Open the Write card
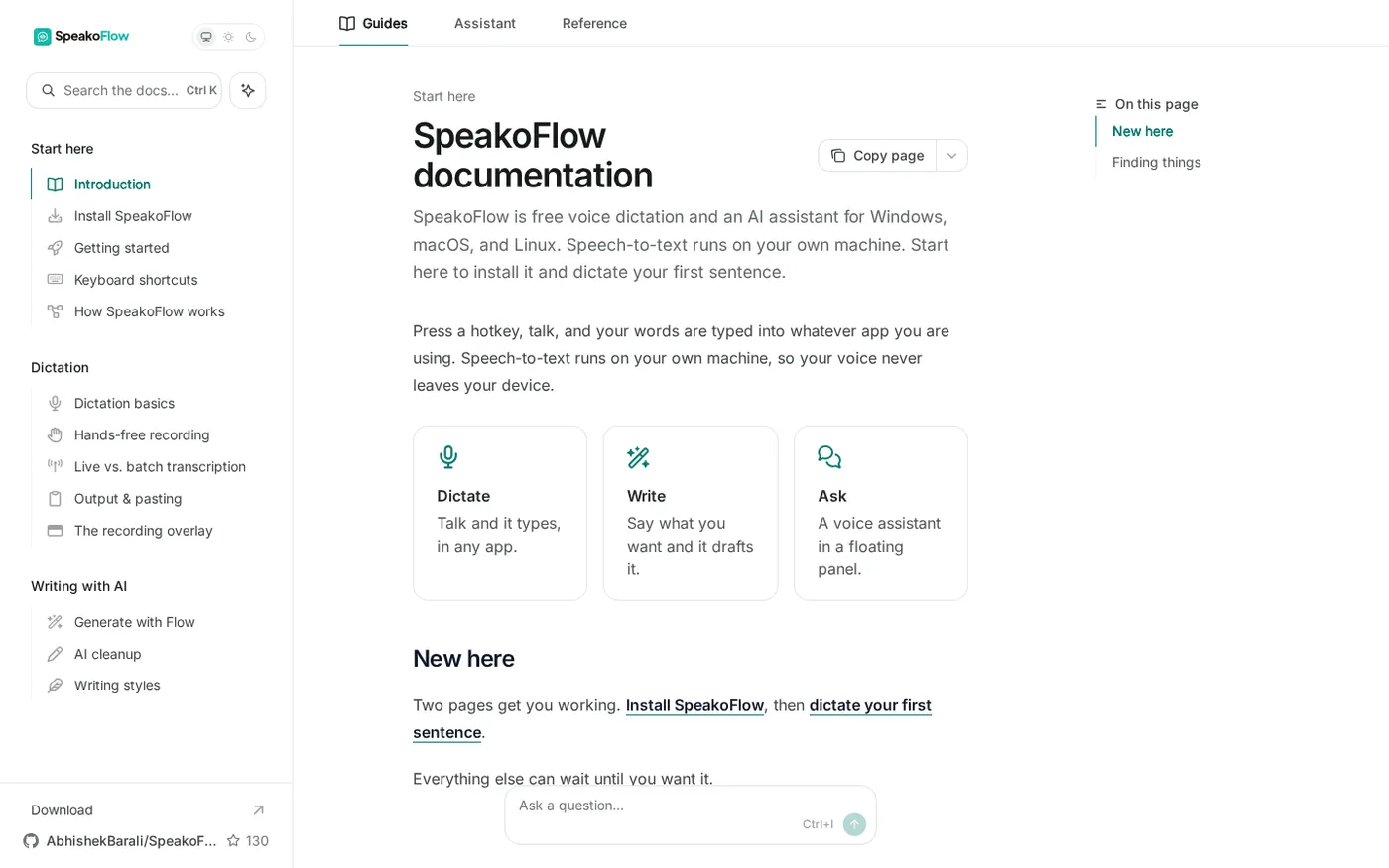1389x868 pixels. click(691, 513)
